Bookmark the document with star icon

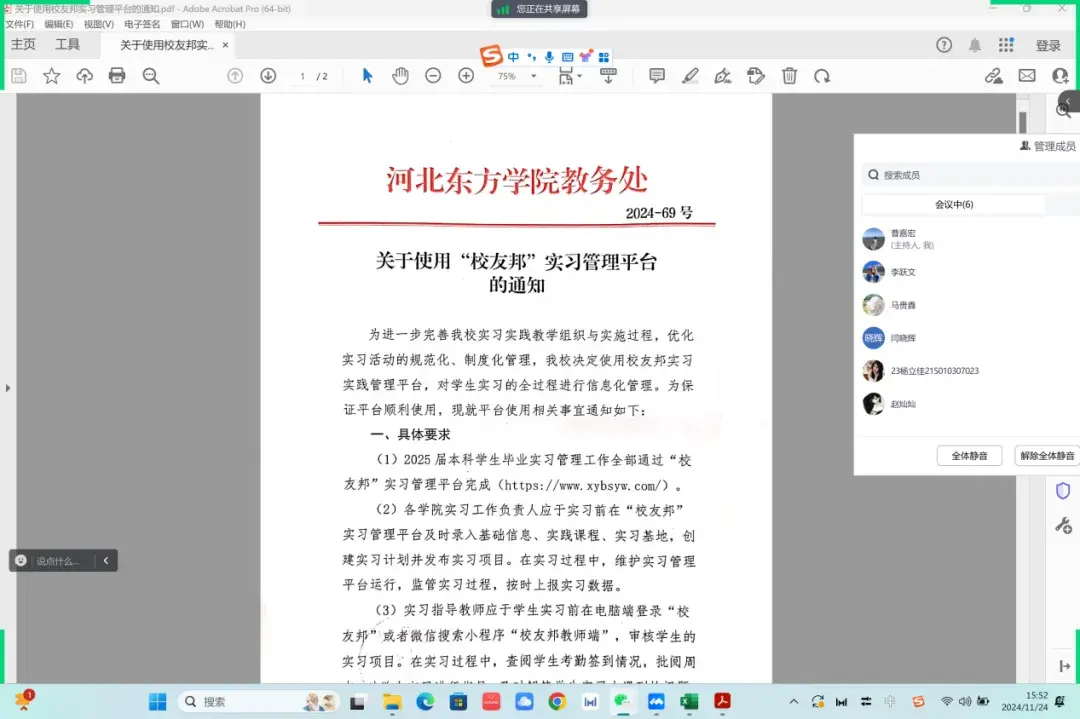(x=52, y=76)
